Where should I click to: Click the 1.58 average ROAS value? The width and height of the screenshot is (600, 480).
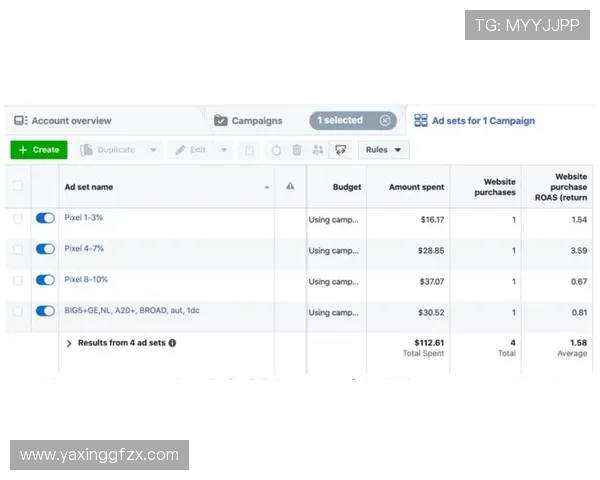point(578,343)
